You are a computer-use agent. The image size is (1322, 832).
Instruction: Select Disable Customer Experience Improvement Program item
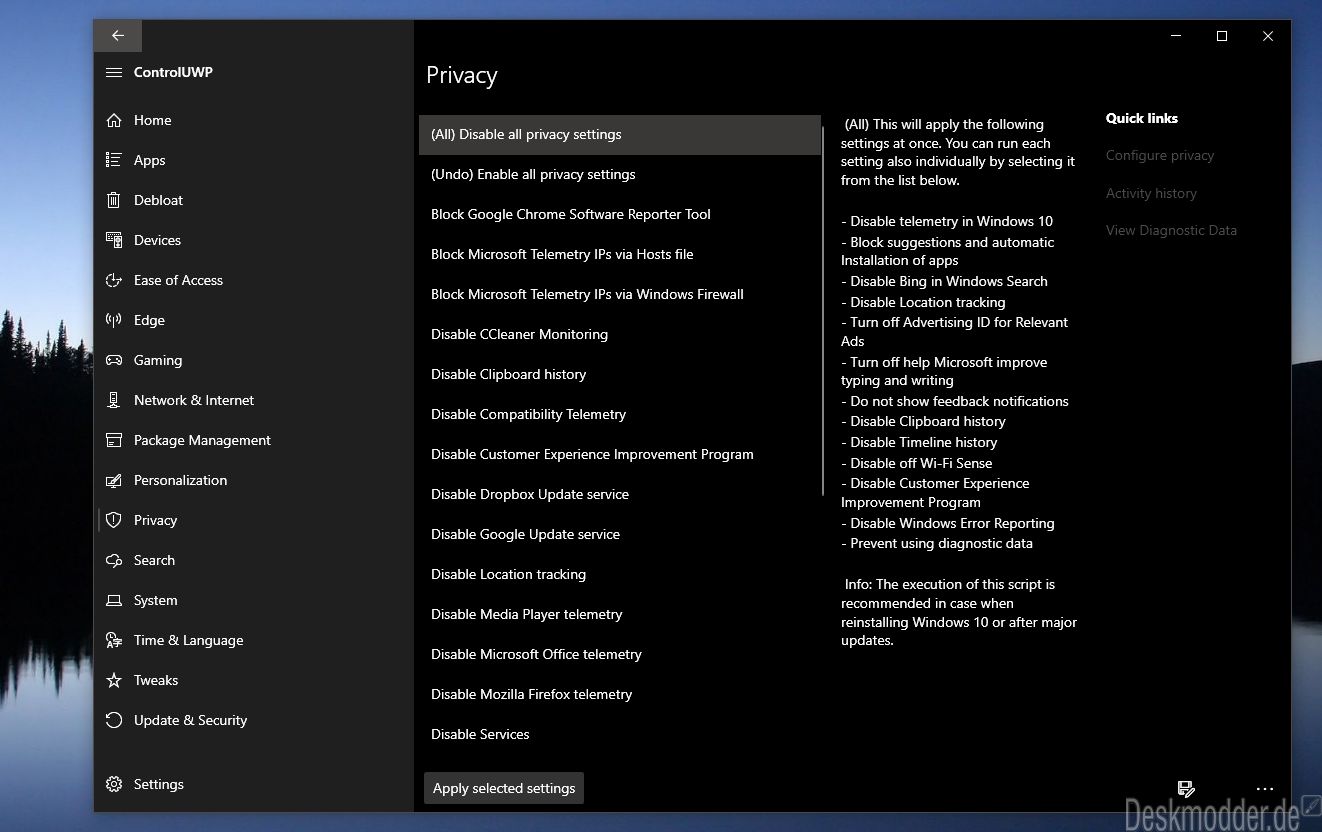[620, 454]
